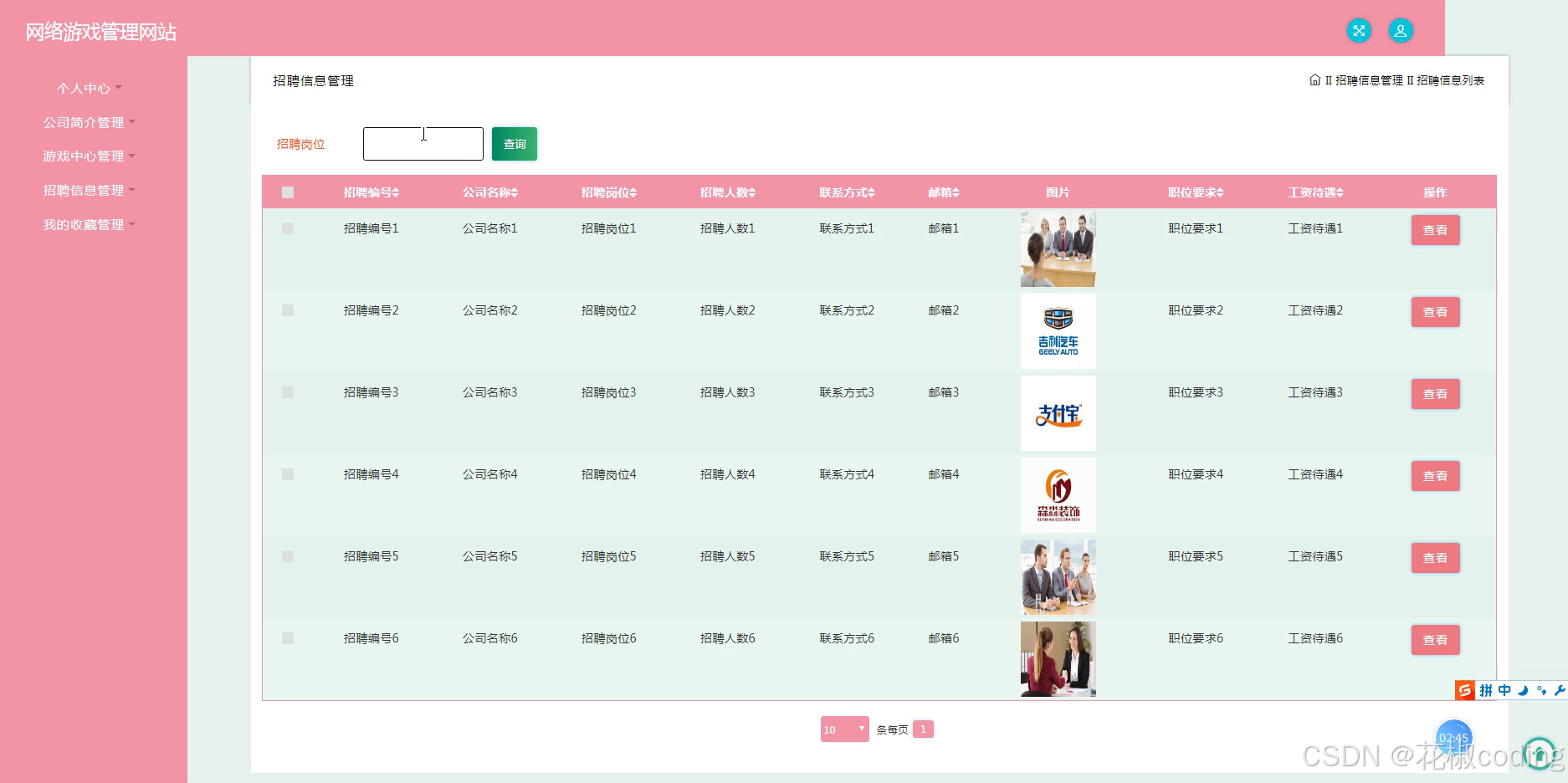Toggle Chinese input mode indicator 中
This screenshot has width=1568, height=783.
tap(1504, 690)
